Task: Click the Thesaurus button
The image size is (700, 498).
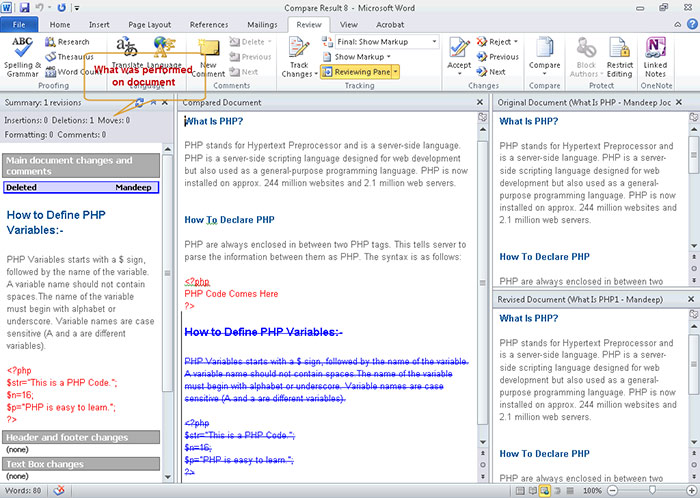Action: [x=69, y=57]
